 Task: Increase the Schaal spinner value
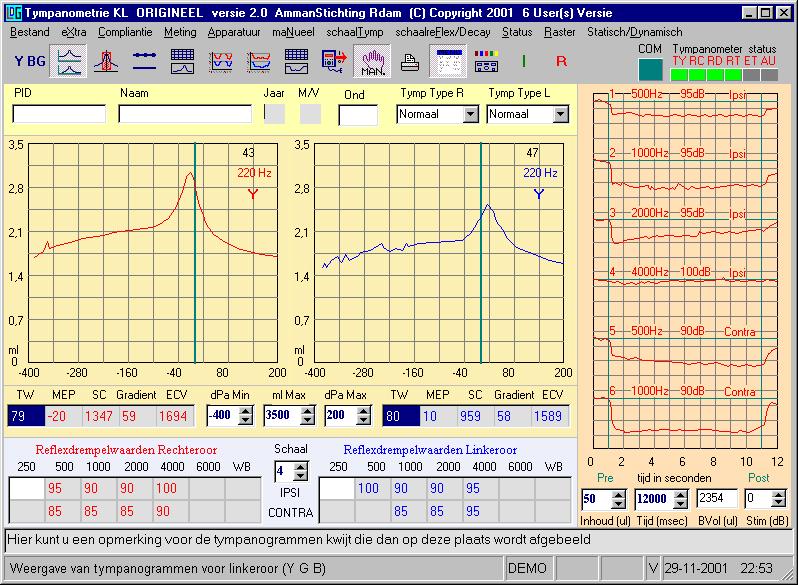[301, 465]
